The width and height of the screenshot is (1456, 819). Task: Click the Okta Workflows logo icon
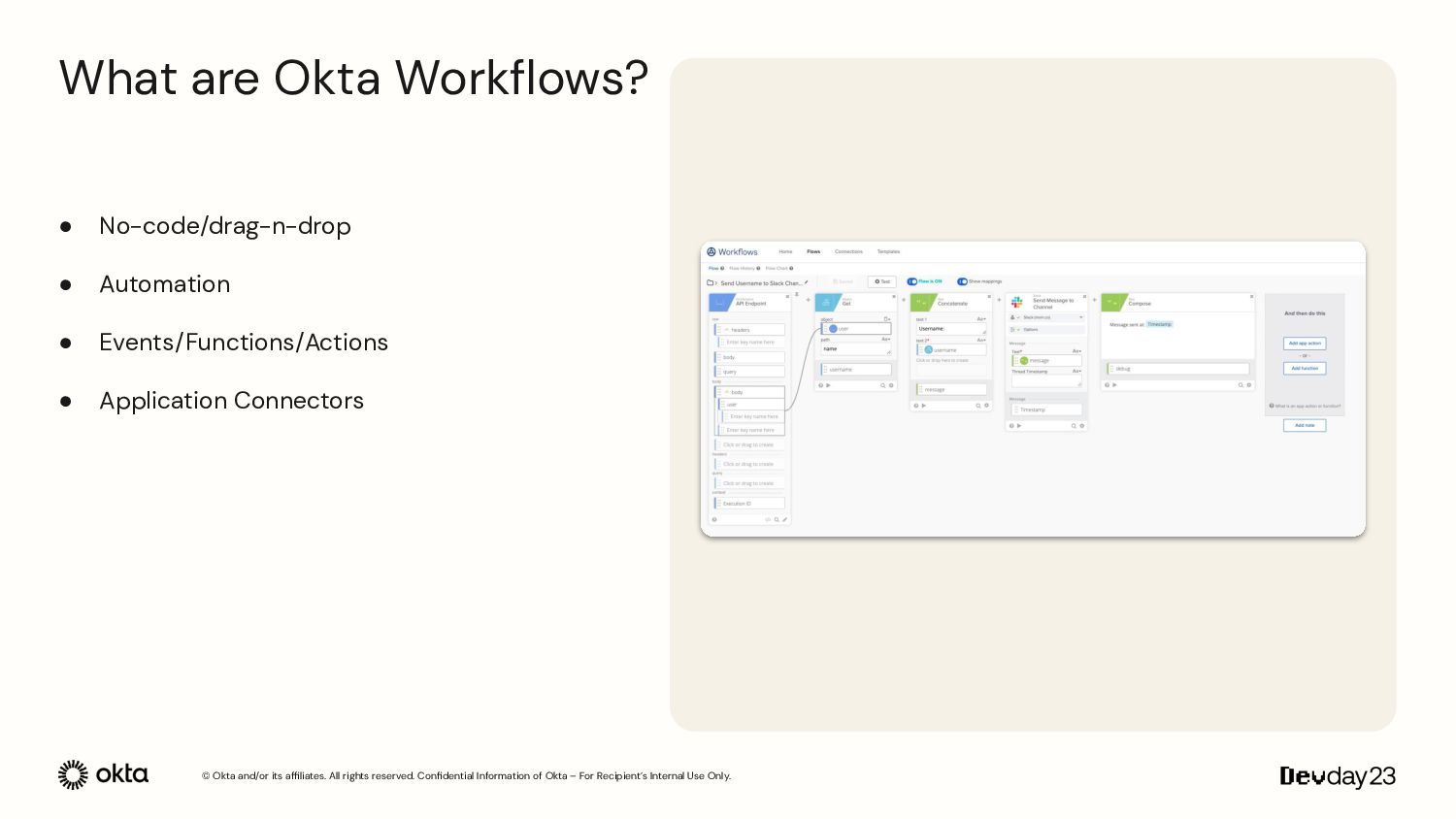pyautogui.click(x=711, y=251)
